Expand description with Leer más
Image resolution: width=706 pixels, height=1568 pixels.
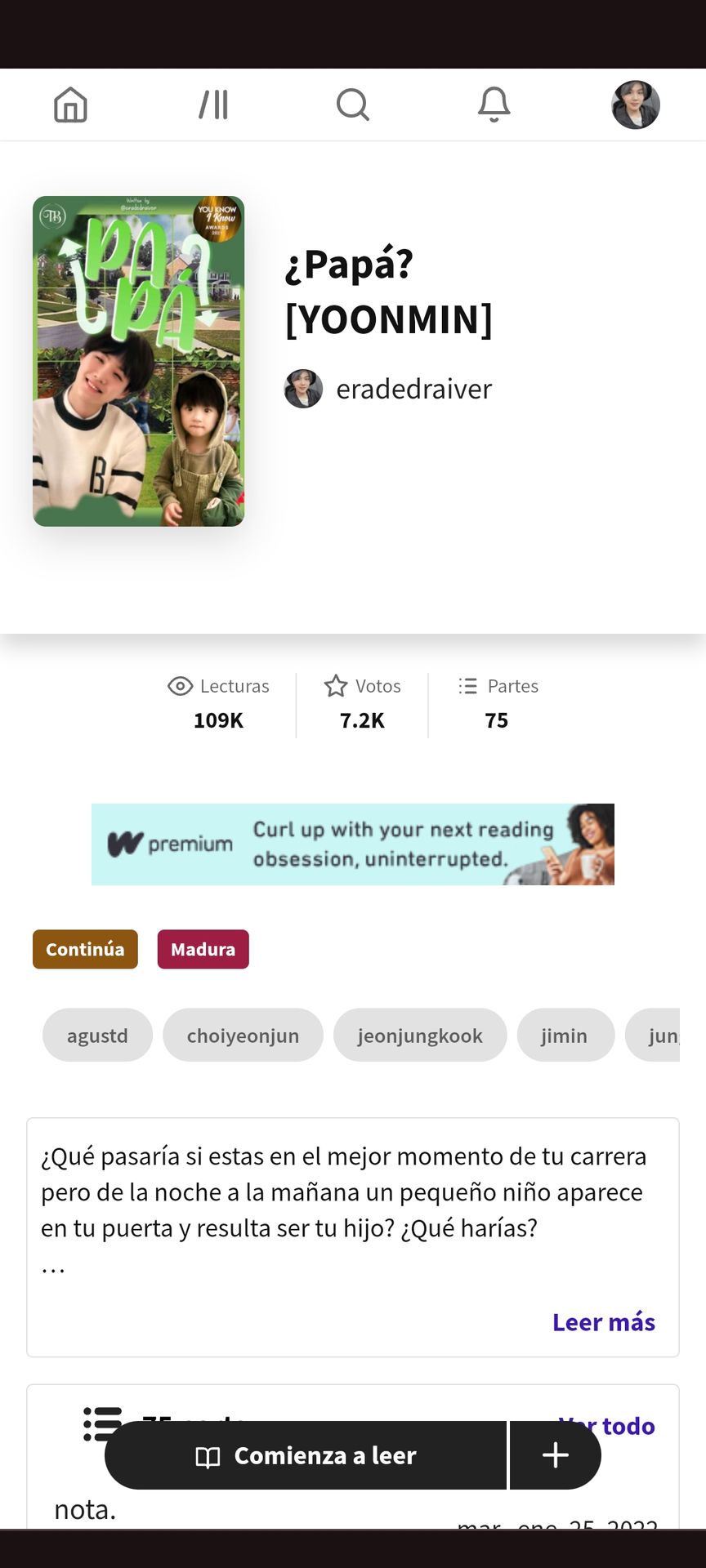point(604,1321)
